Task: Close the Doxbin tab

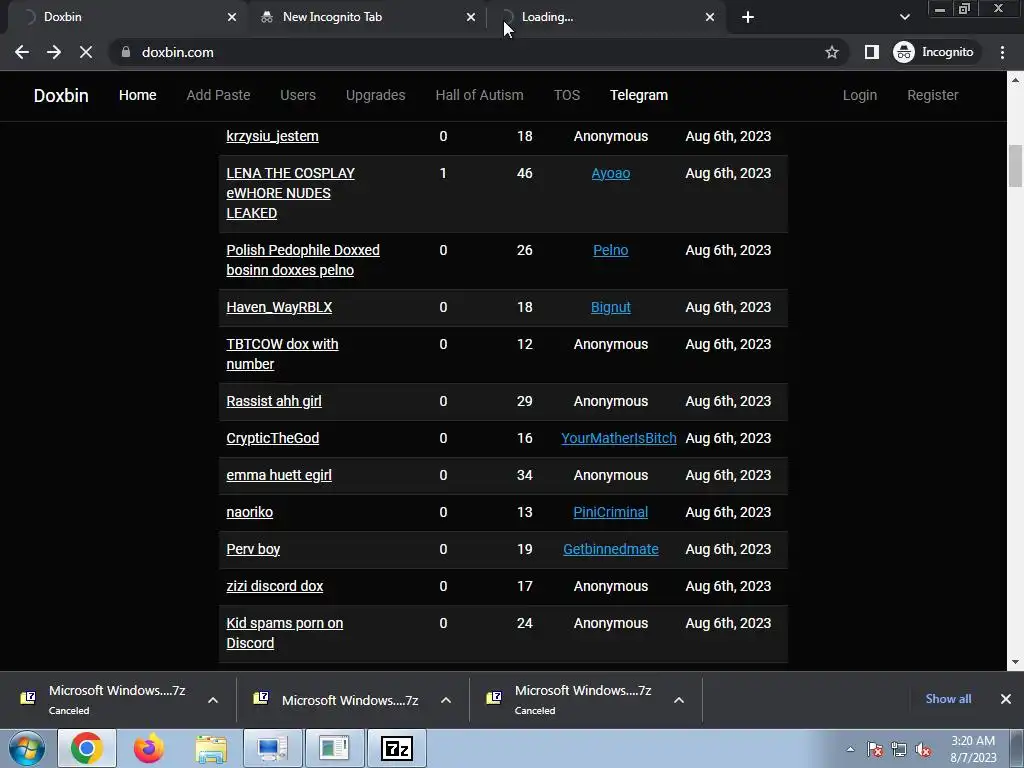Action: click(232, 17)
